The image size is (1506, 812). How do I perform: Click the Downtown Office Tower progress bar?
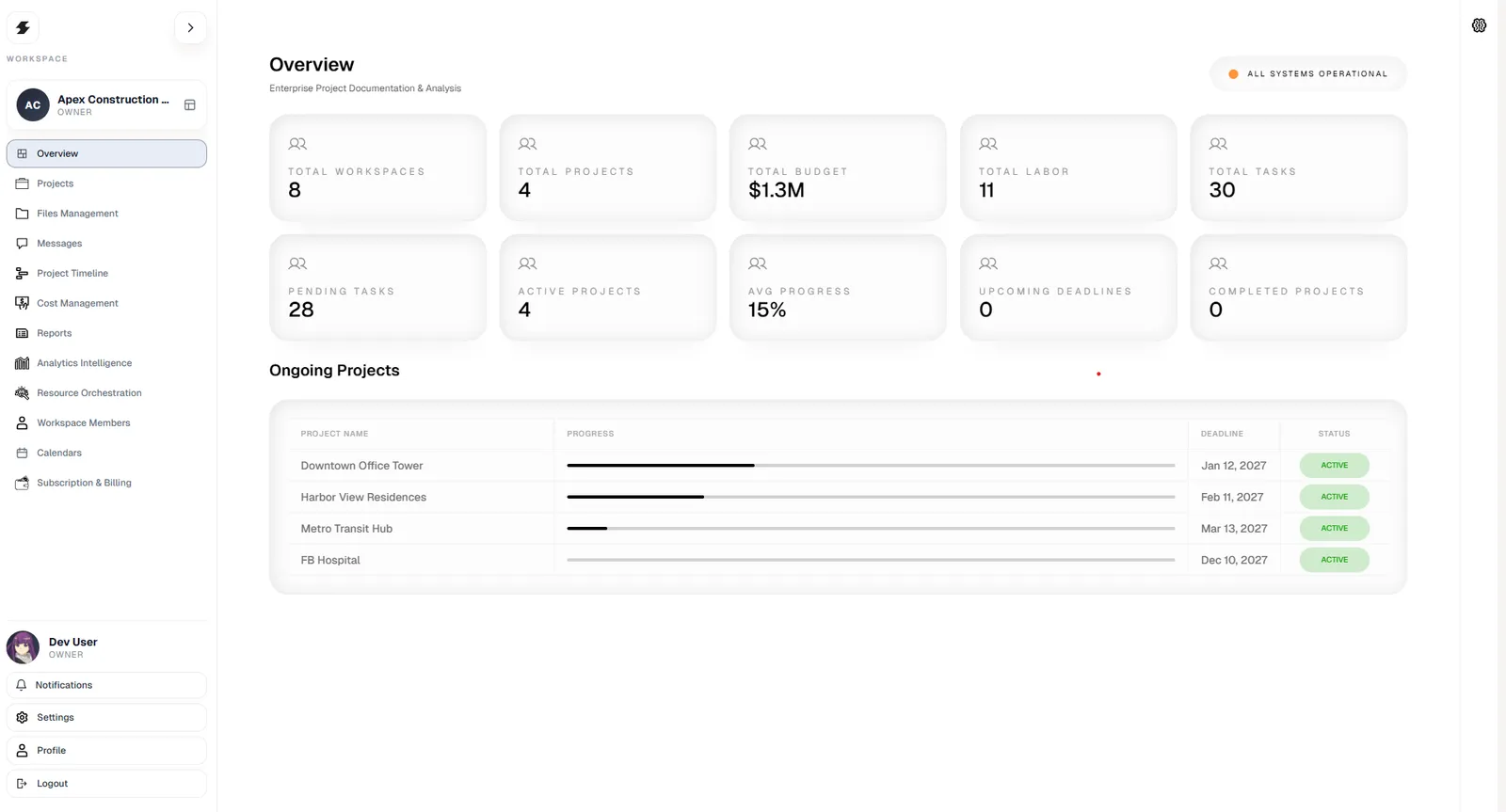[x=871, y=465]
